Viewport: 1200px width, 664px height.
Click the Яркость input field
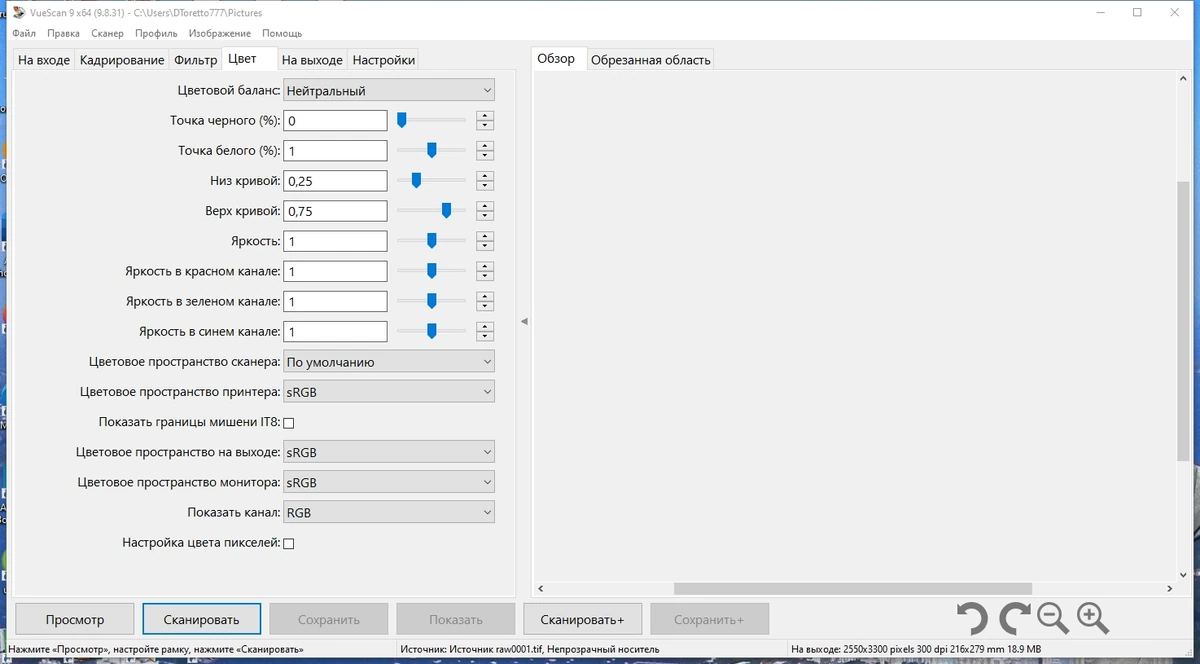click(x=335, y=241)
